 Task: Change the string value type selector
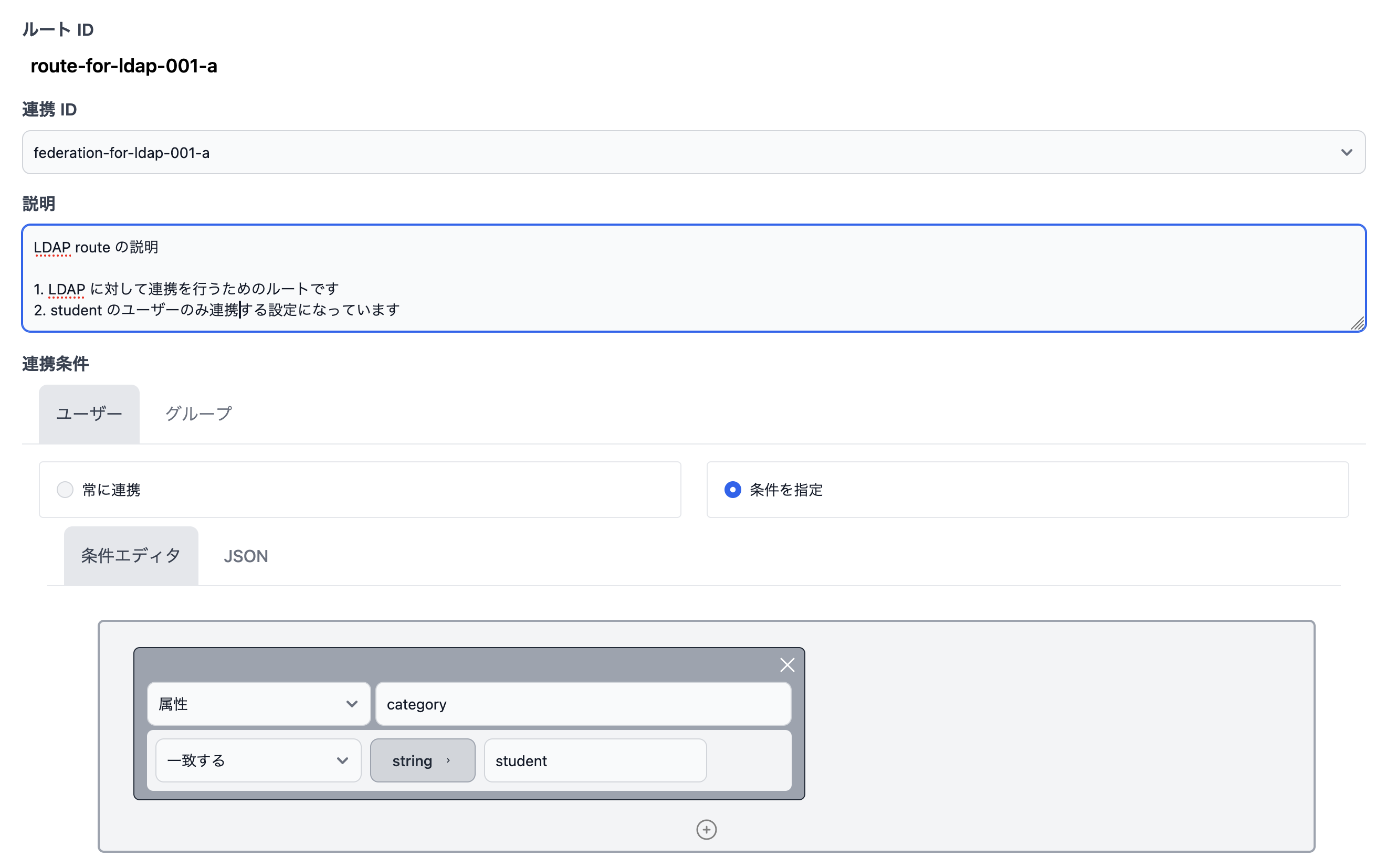[423, 760]
